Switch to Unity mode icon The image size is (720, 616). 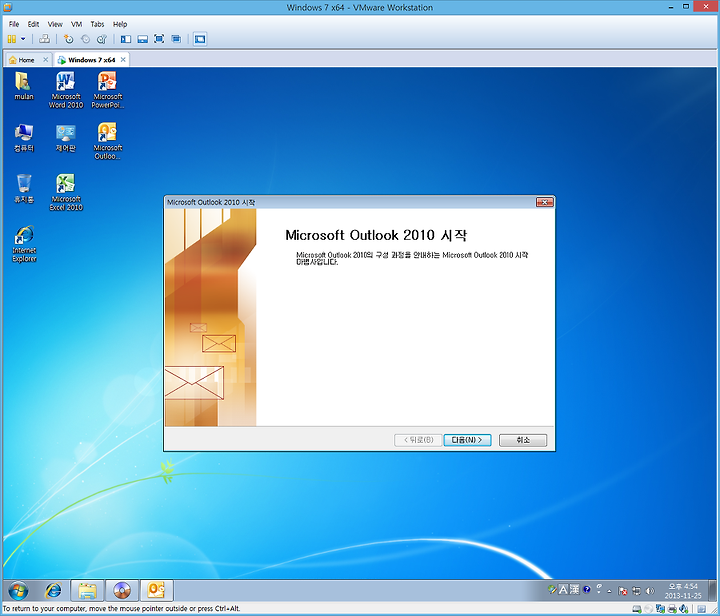pos(176,39)
